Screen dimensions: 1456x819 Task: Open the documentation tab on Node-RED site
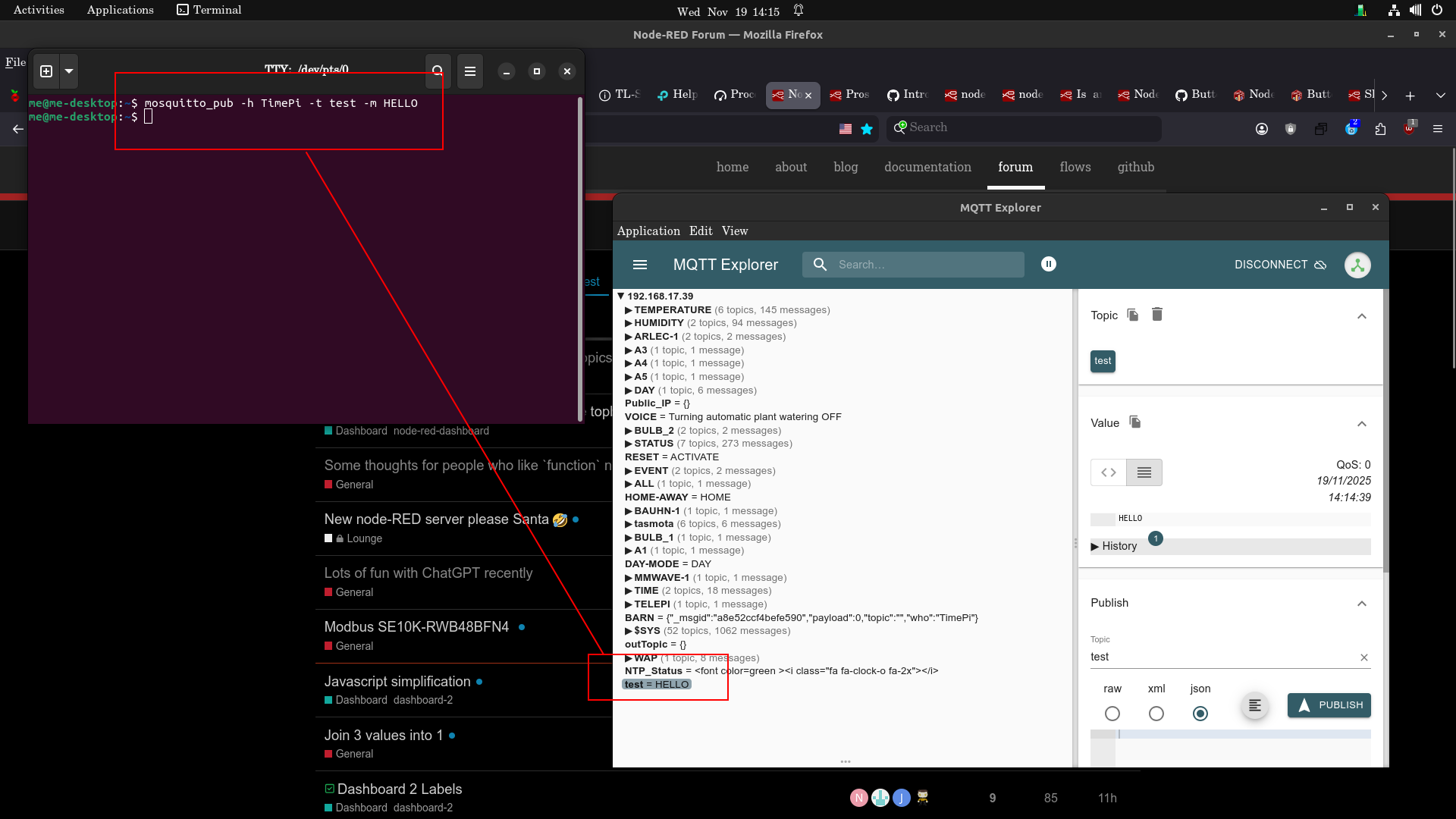coord(927,167)
